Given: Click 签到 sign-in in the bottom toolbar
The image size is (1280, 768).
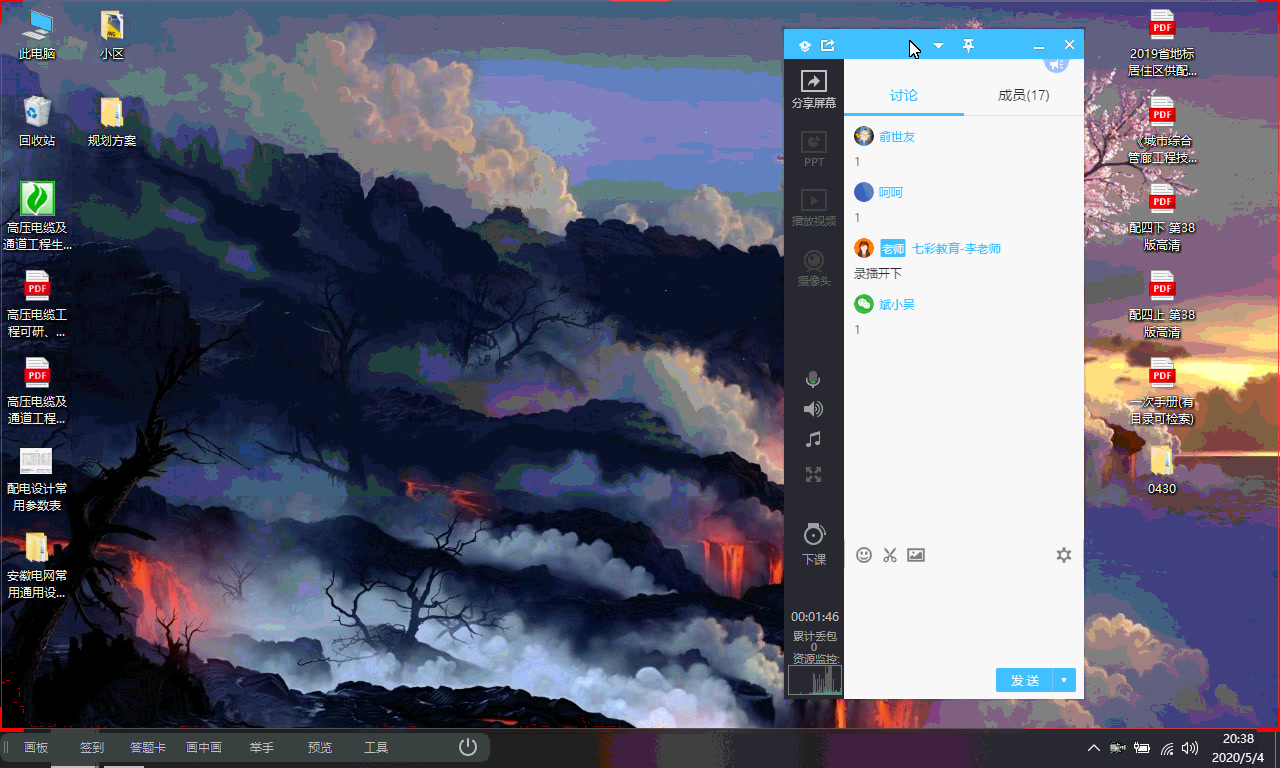Looking at the screenshot, I should click(92, 747).
